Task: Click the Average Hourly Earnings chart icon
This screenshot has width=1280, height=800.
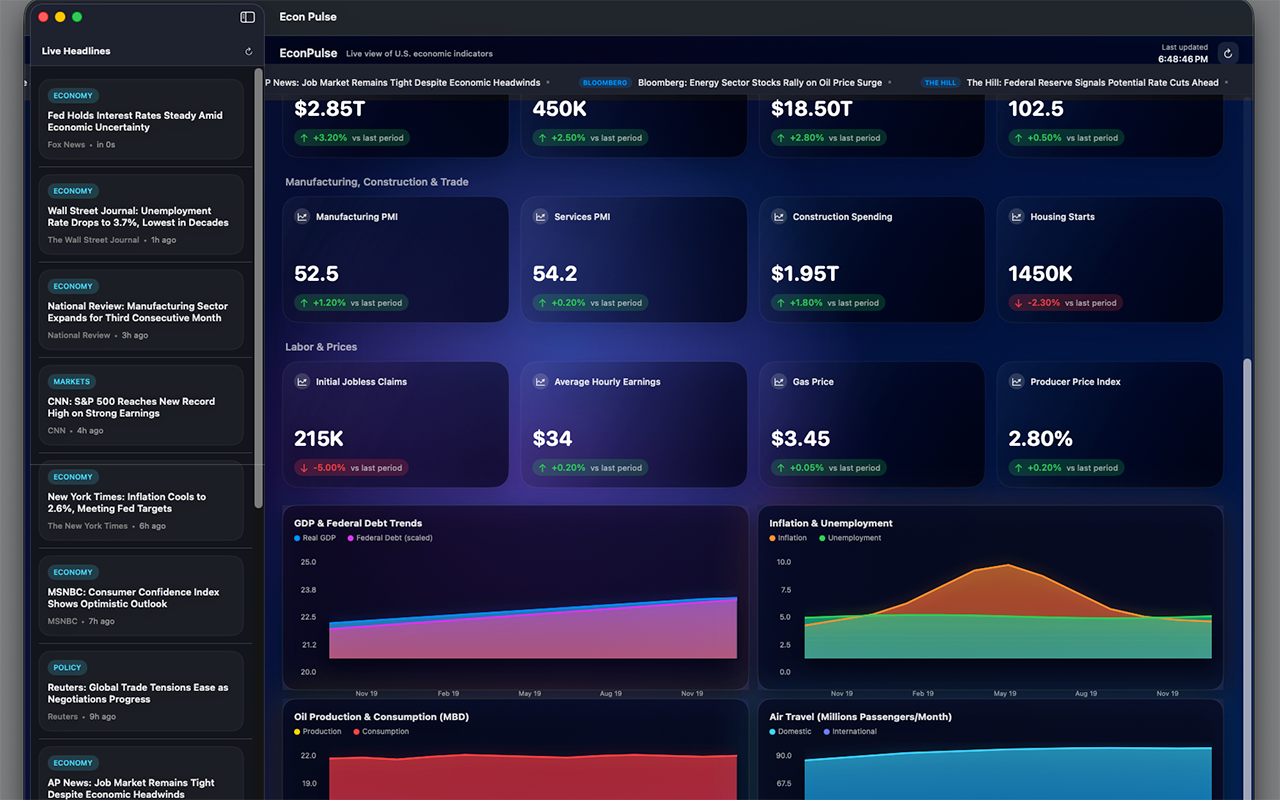Action: pyautogui.click(x=541, y=381)
